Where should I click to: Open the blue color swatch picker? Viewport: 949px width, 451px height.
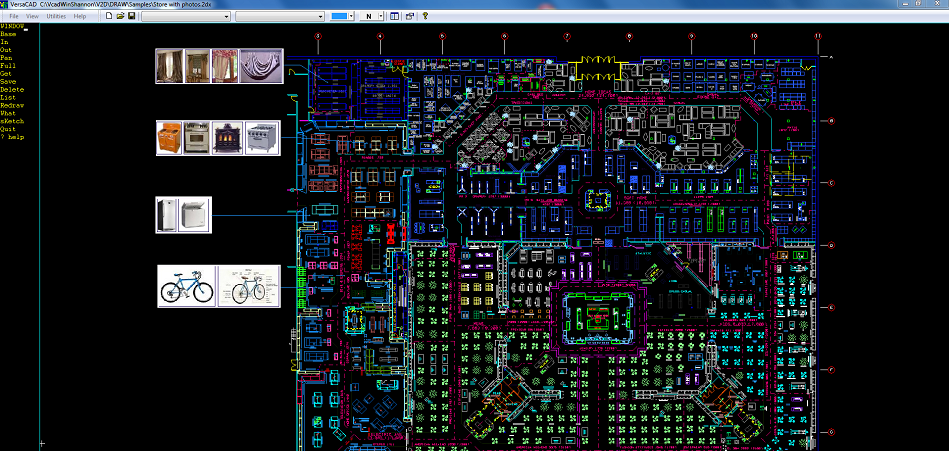coord(343,17)
